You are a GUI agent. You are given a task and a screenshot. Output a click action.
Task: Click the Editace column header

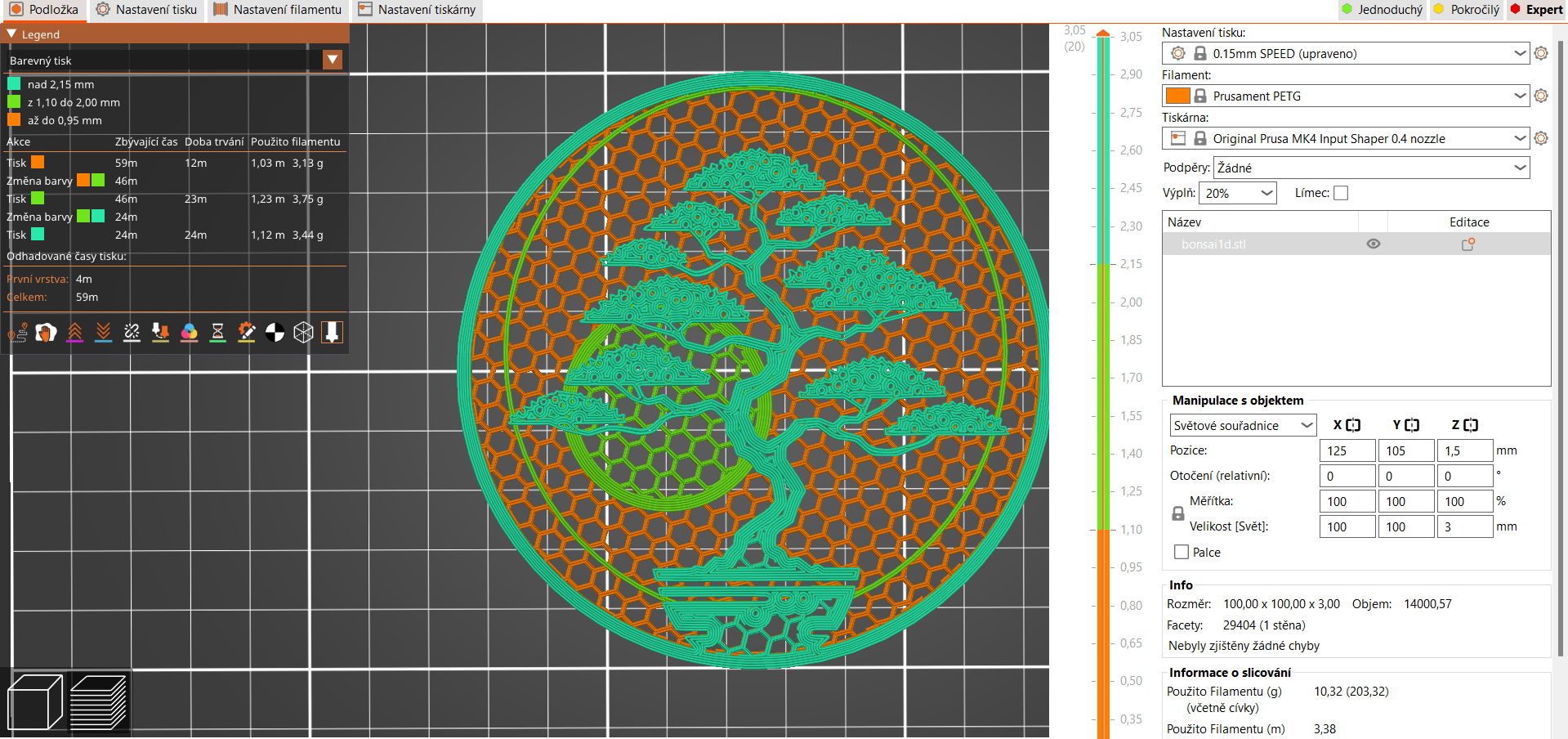click(x=1469, y=222)
